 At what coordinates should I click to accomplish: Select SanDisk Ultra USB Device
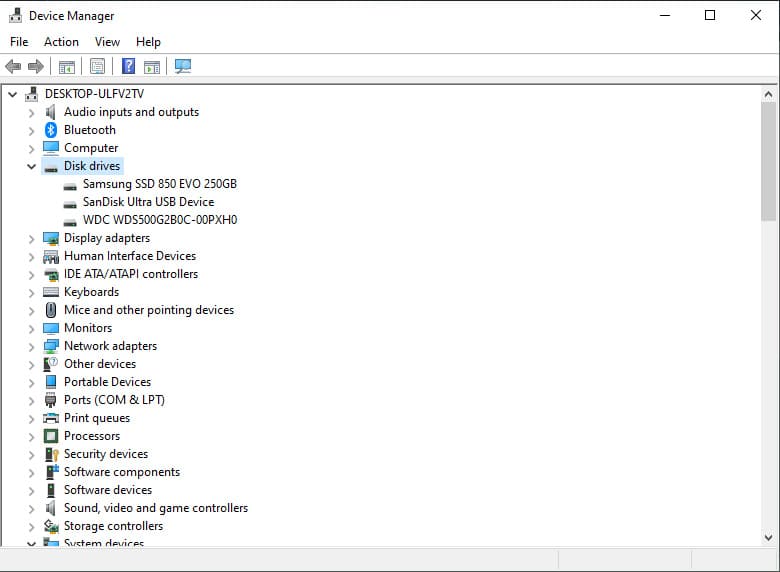[148, 202]
